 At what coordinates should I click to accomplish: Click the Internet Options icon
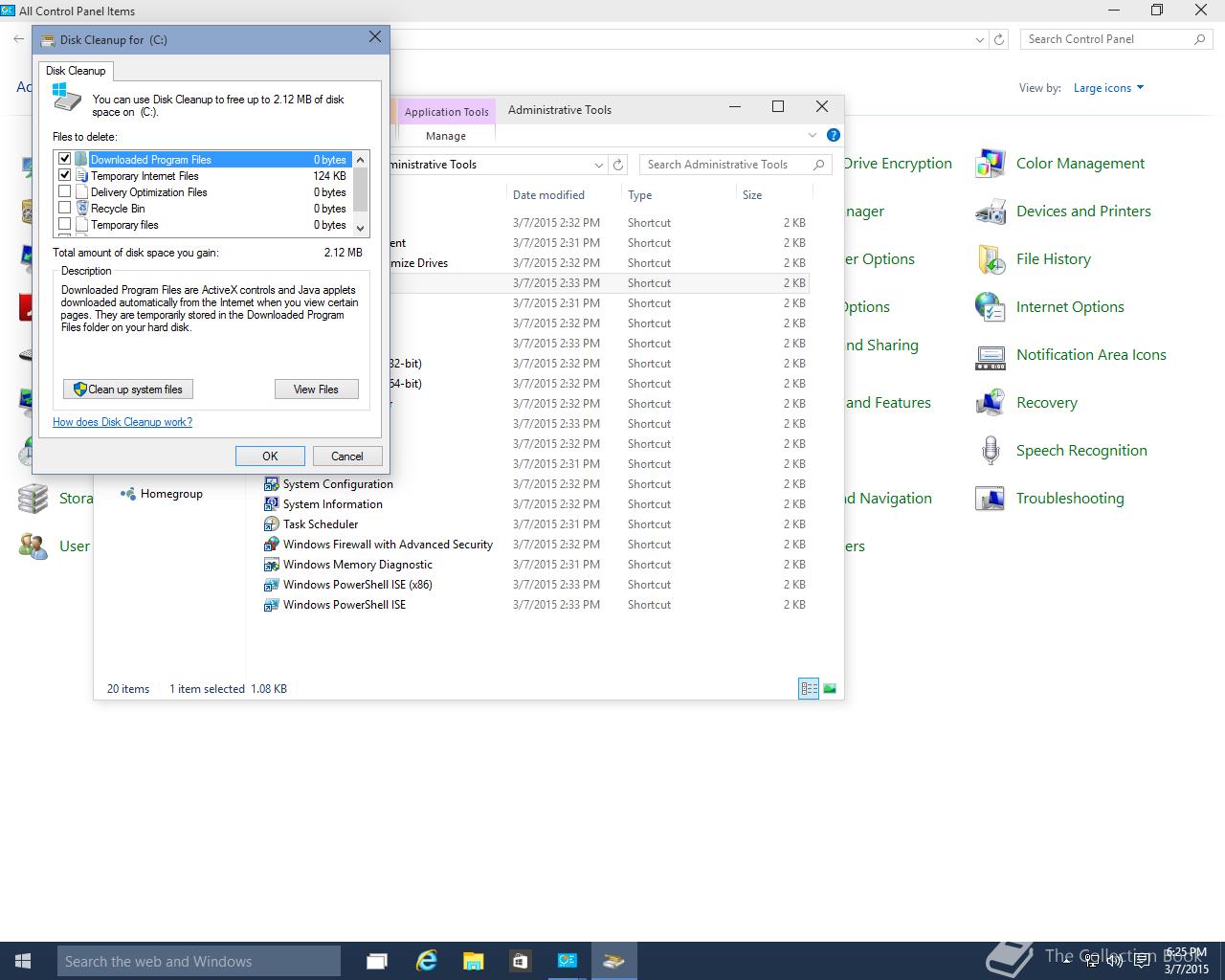[x=991, y=307]
